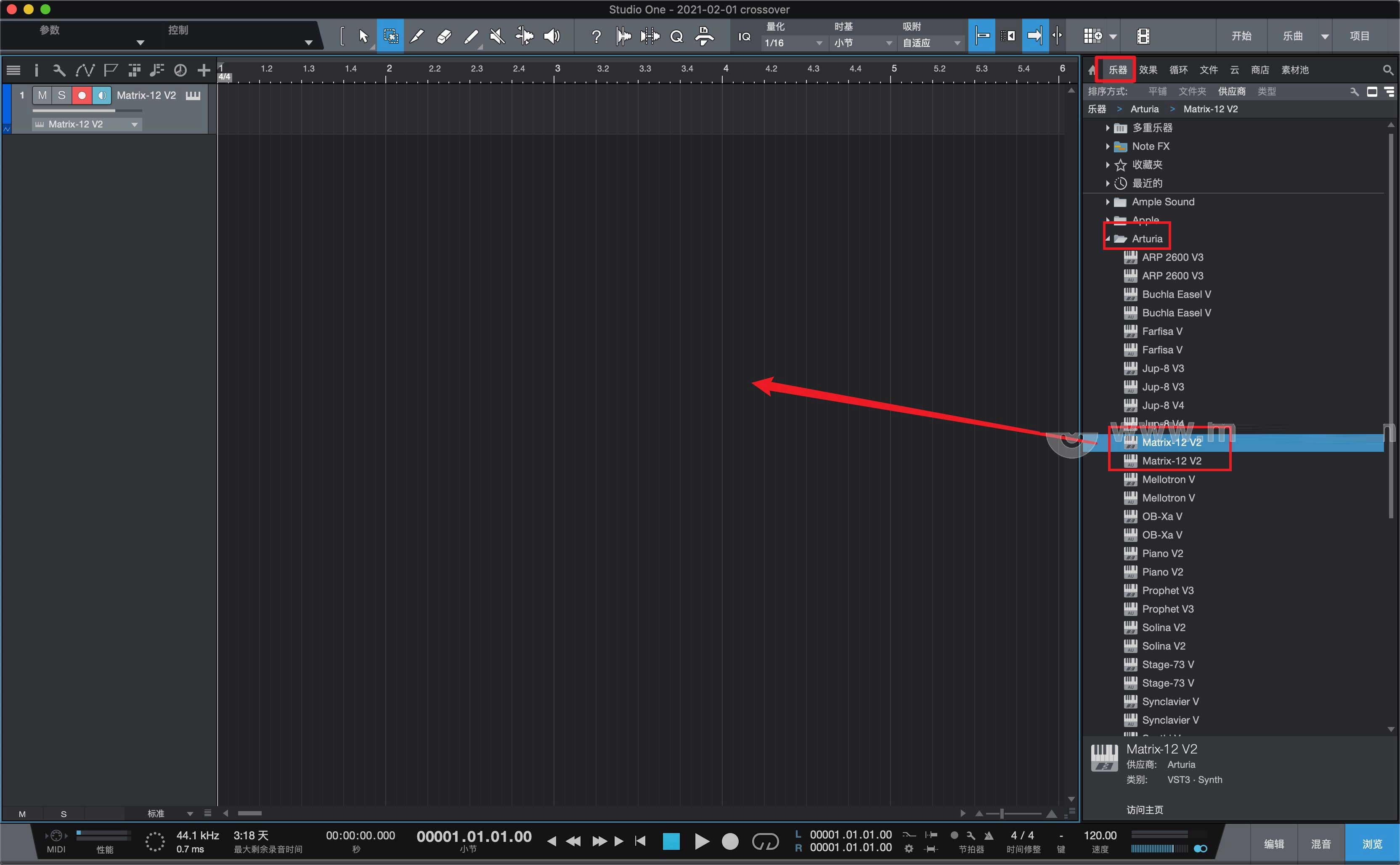Solo the Matrix-12 V2 track
1400x865 pixels.
pos(62,95)
